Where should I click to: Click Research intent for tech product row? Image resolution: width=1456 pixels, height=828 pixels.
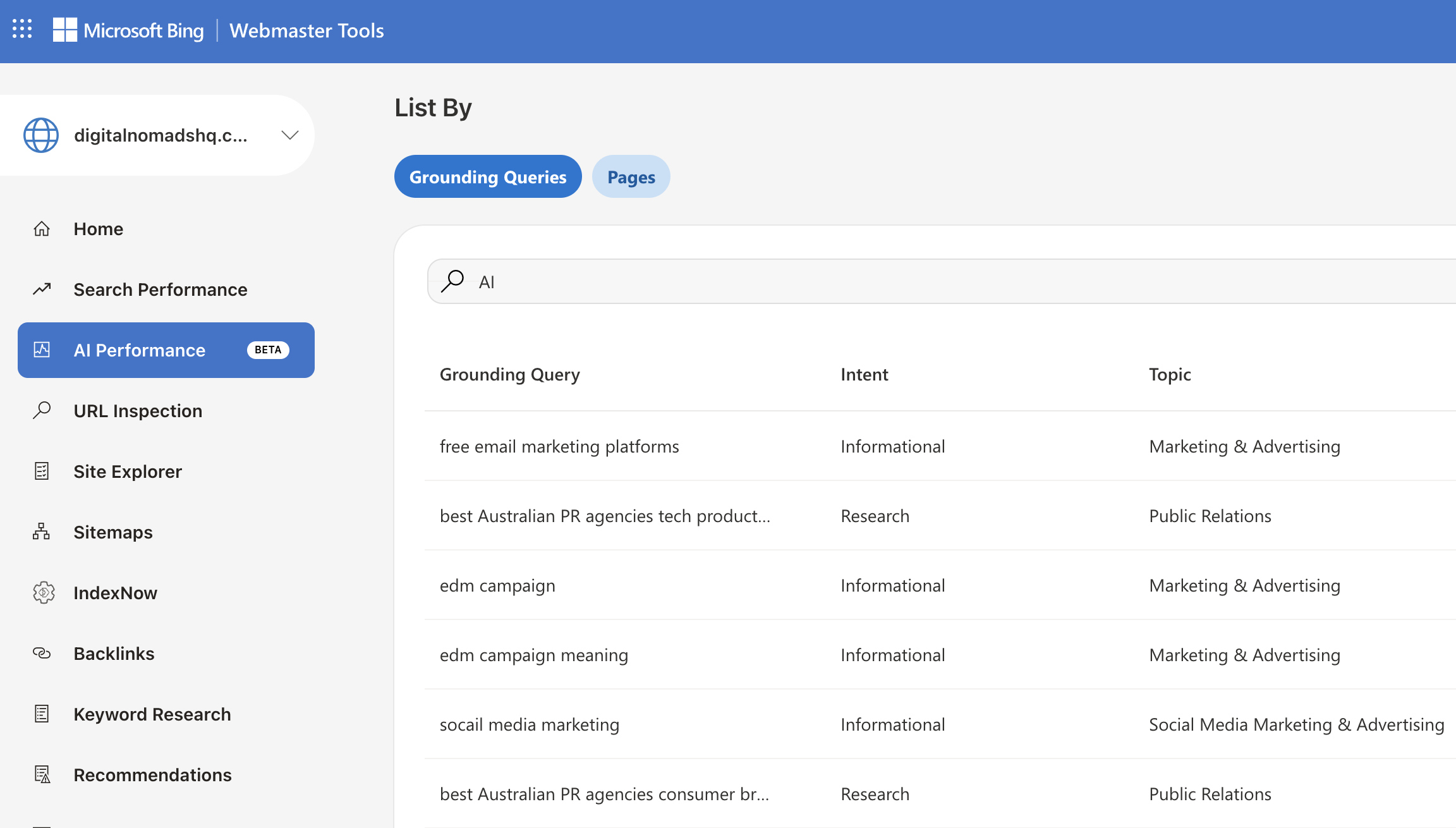(875, 516)
